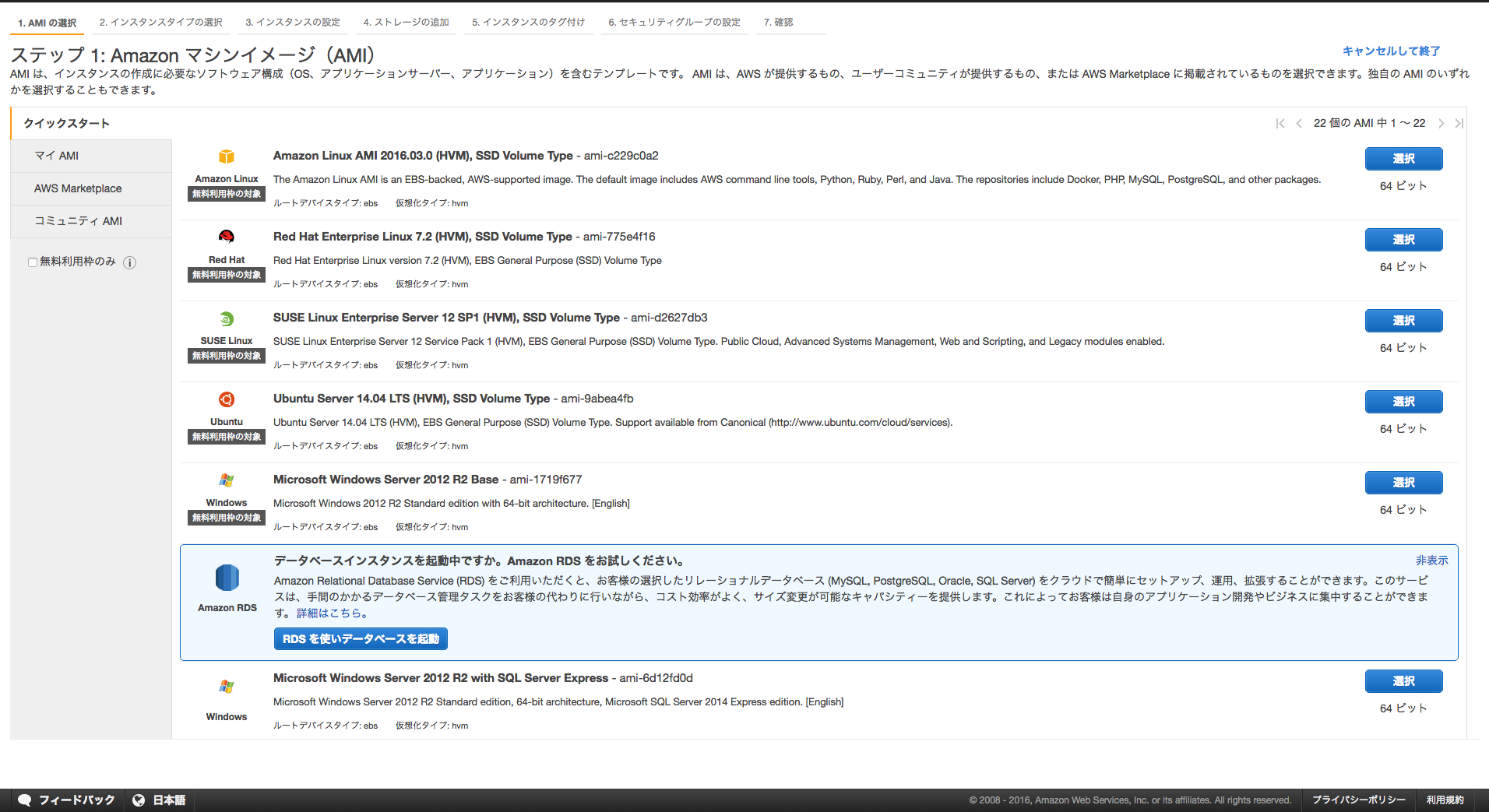
Task: Open the コミュニティ AMI section
Action: (78, 221)
